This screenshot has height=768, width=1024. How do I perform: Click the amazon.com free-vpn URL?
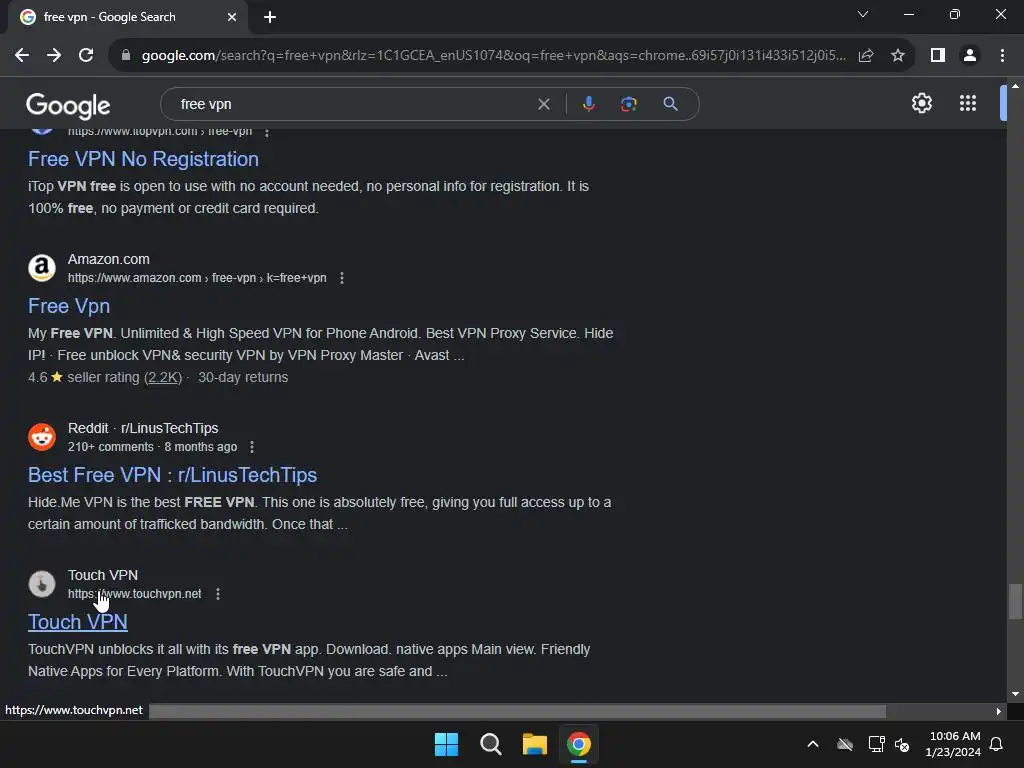click(197, 278)
